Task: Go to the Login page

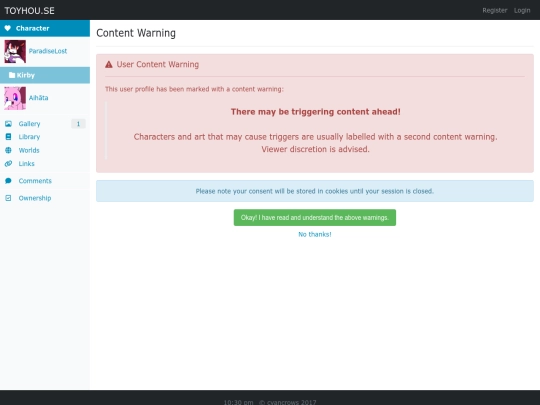Action: 522,10
